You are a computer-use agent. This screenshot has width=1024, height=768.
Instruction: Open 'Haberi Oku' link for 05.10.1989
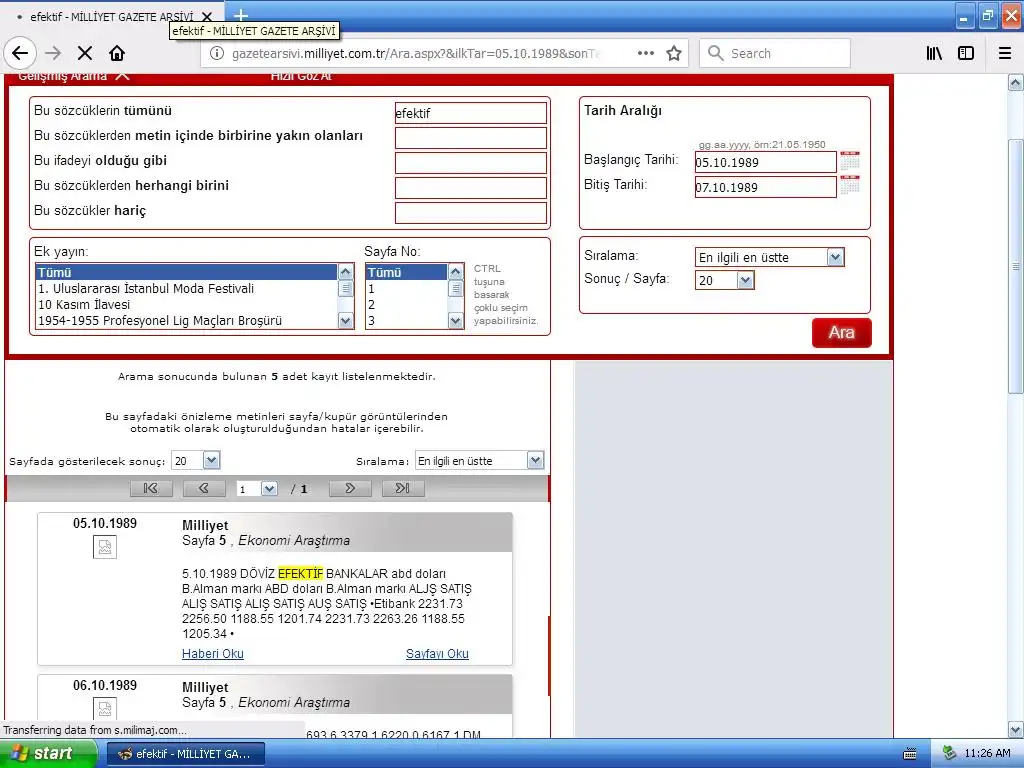212,654
